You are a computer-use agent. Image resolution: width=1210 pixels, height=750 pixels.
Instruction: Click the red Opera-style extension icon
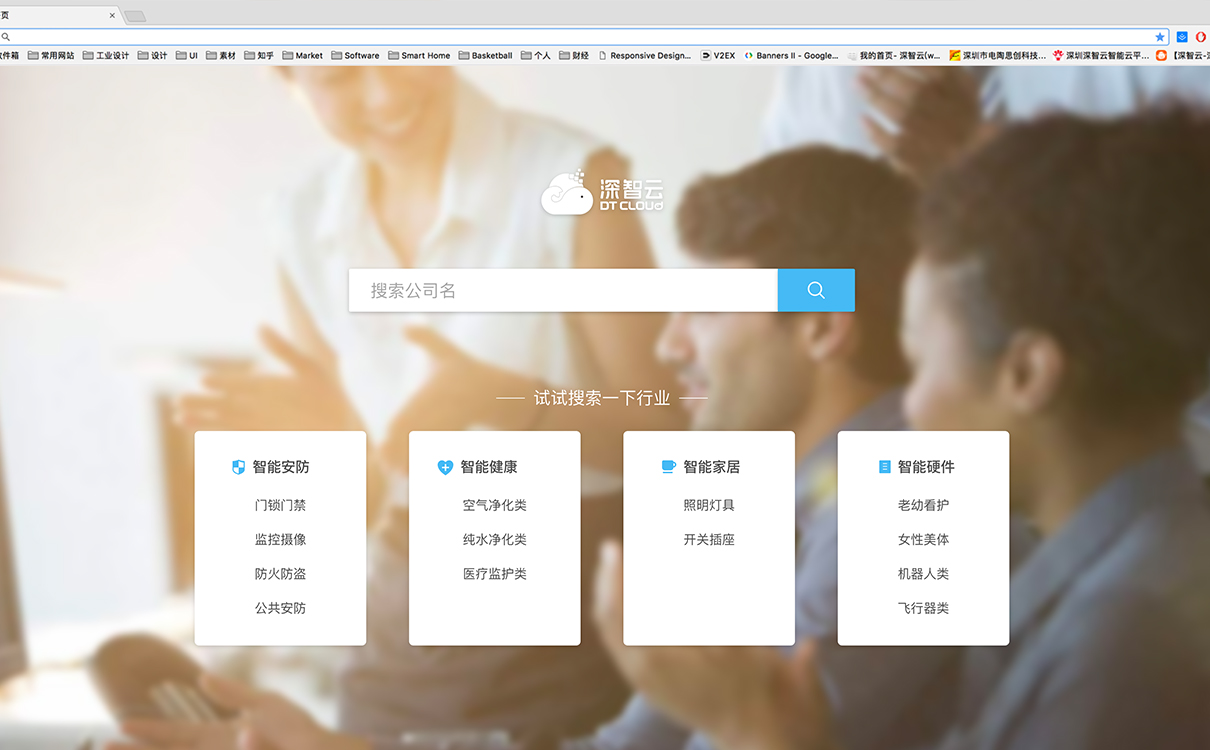1201,37
